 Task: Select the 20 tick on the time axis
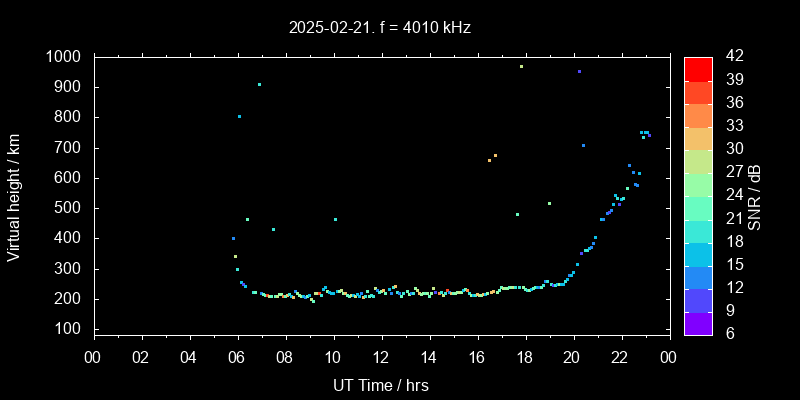pyautogui.click(x=573, y=357)
